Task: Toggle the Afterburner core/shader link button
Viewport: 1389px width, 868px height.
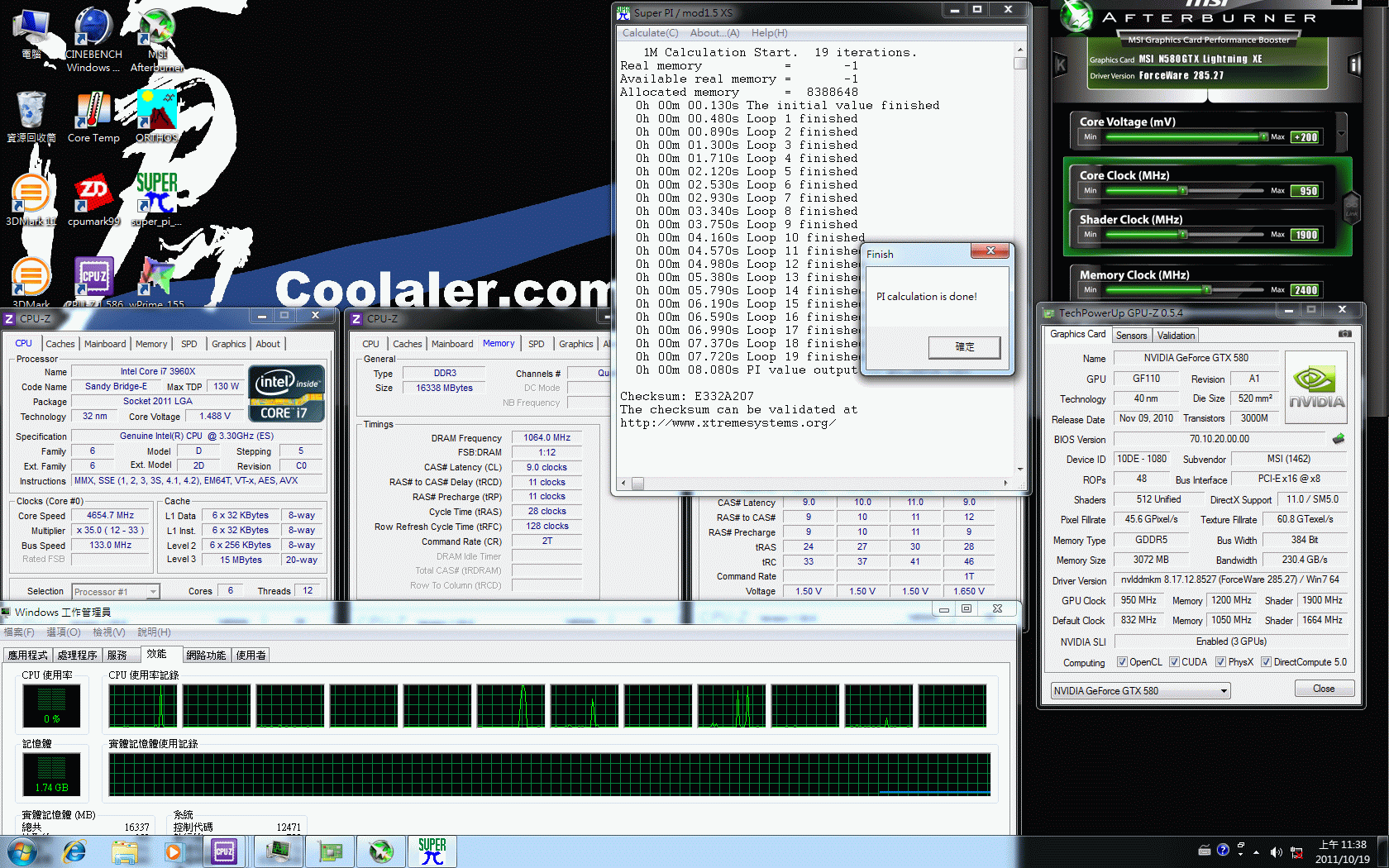Action: [1351, 207]
